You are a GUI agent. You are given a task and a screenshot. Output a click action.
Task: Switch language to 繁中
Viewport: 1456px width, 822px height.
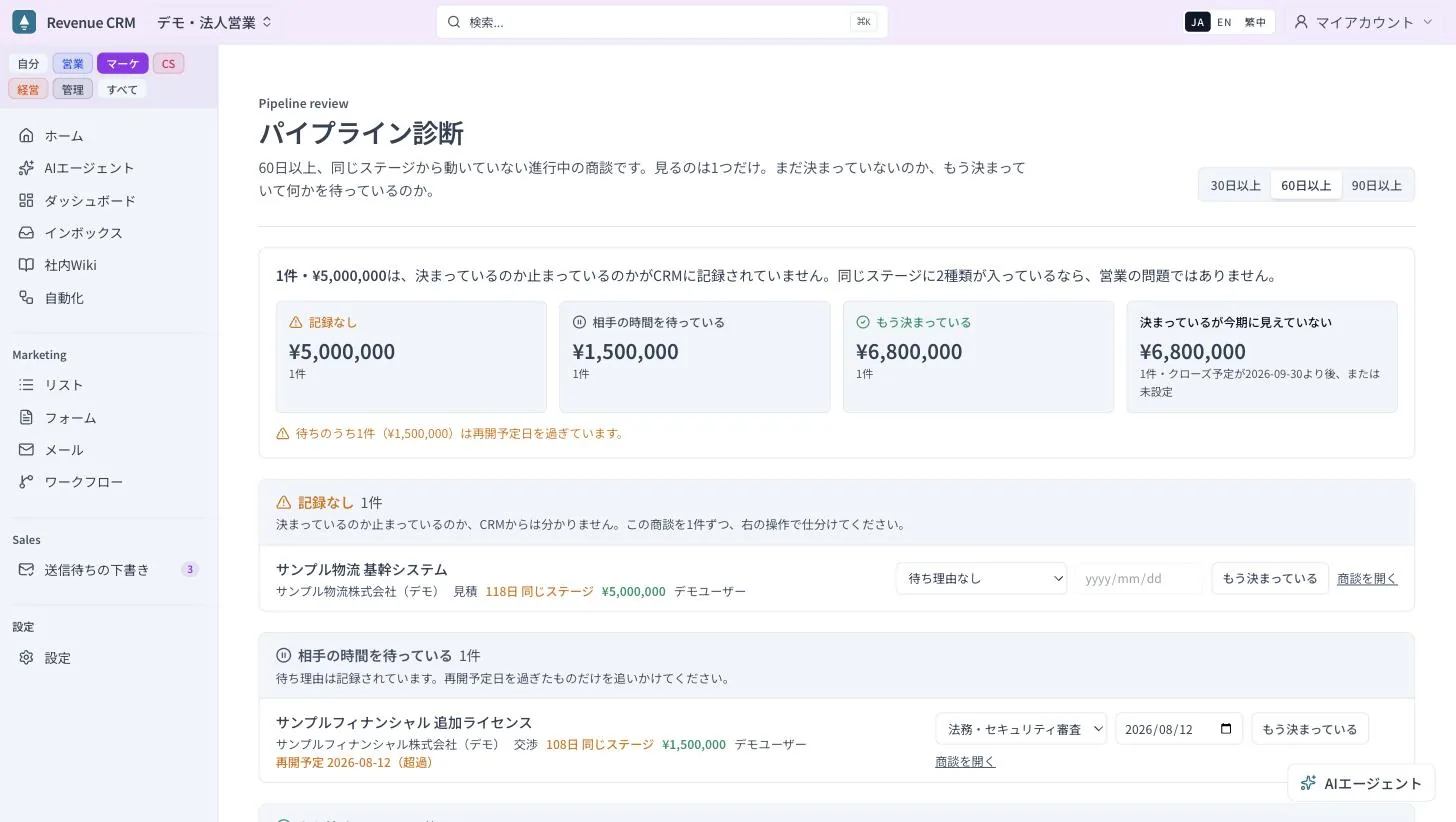(x=1255, y=22)
